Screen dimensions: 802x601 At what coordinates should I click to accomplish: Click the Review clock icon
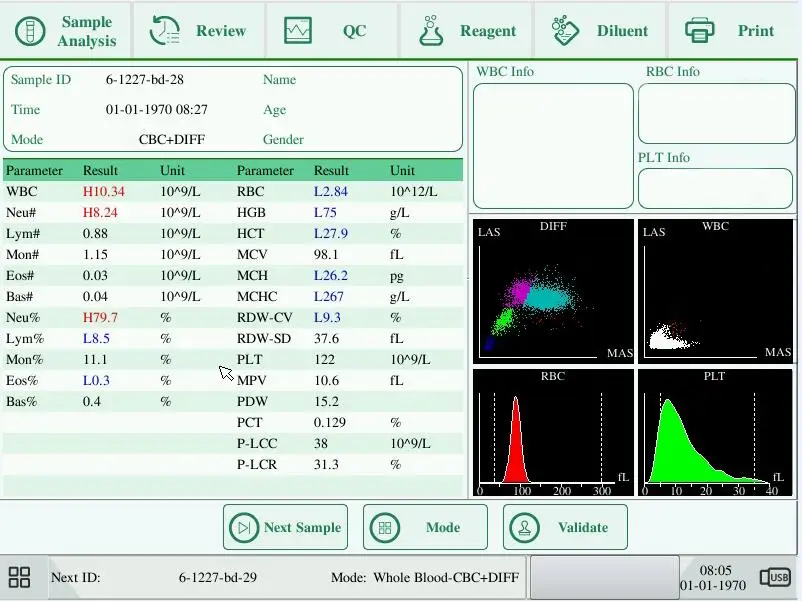click(x=165, y=31)
